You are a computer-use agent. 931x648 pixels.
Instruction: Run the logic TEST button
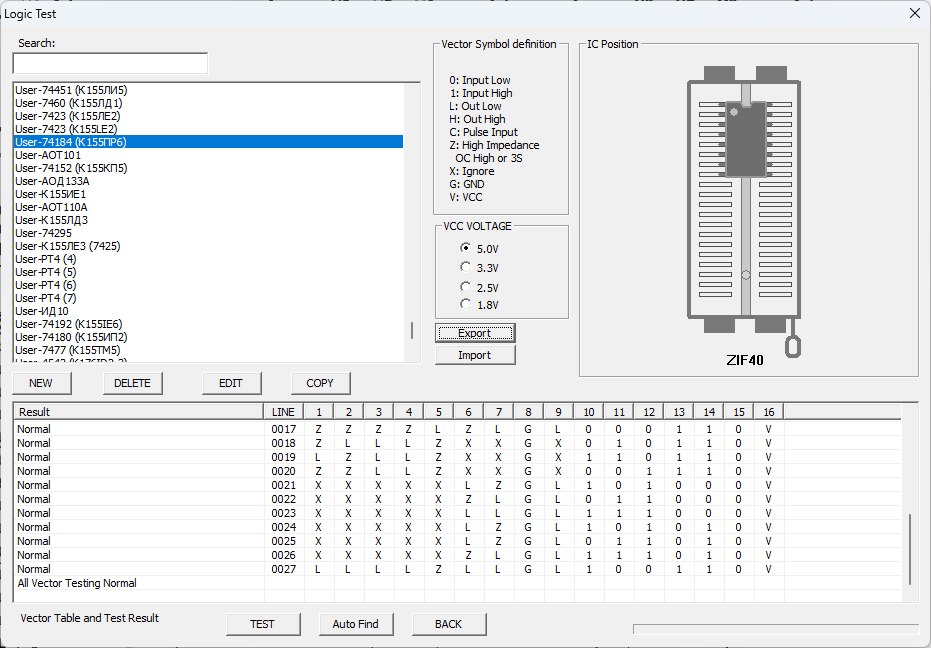pyautogui.click(x=262, y=624)
